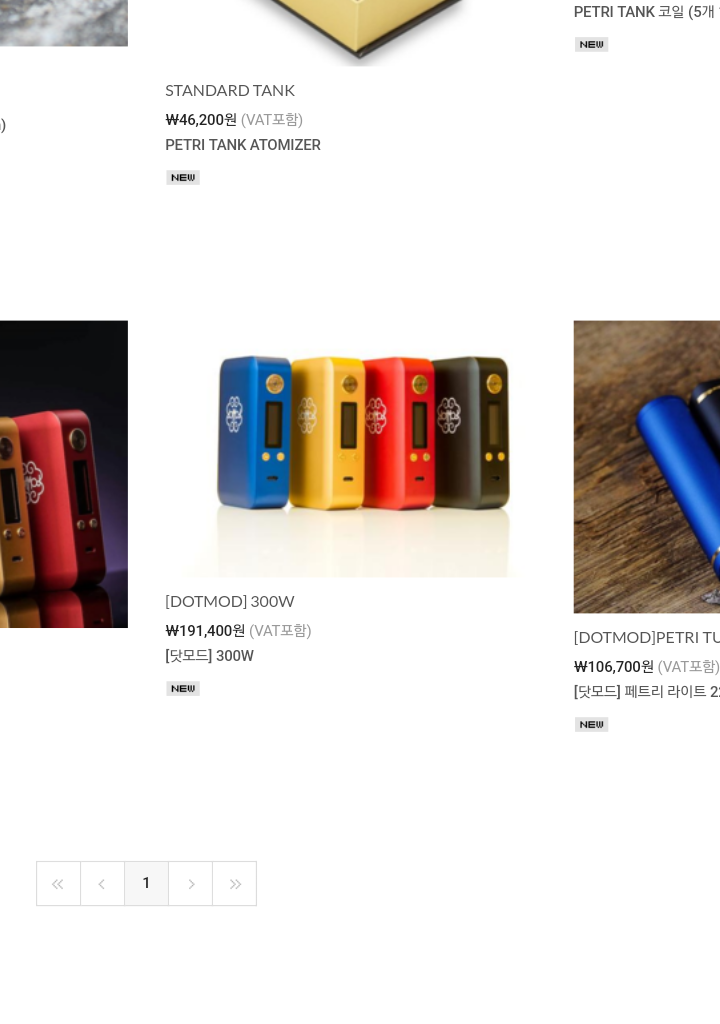Image resolution: width=720 pixels, height=1024 pixels.
Task: Go to next page arrow
Action: (191, 884)
